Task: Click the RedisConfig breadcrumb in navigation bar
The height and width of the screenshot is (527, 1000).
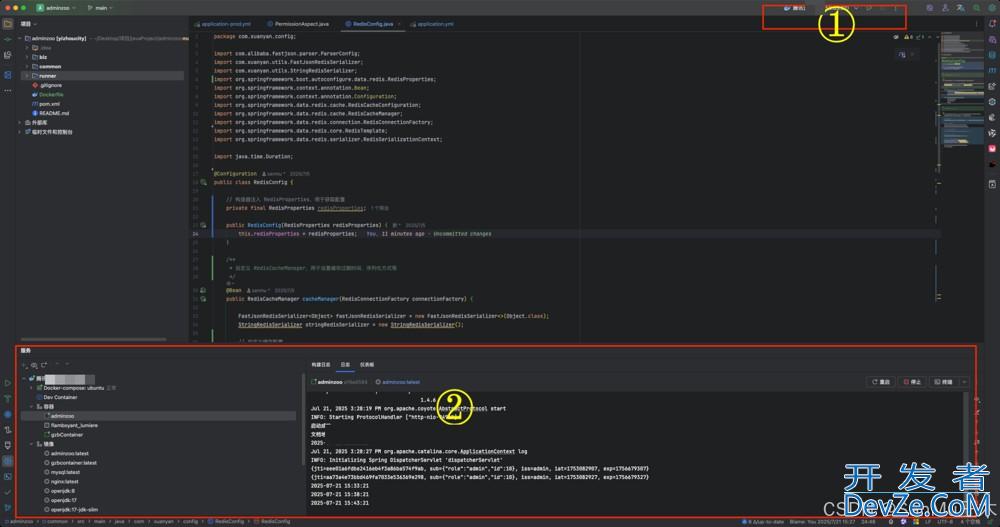Action: tap(226, 522)
